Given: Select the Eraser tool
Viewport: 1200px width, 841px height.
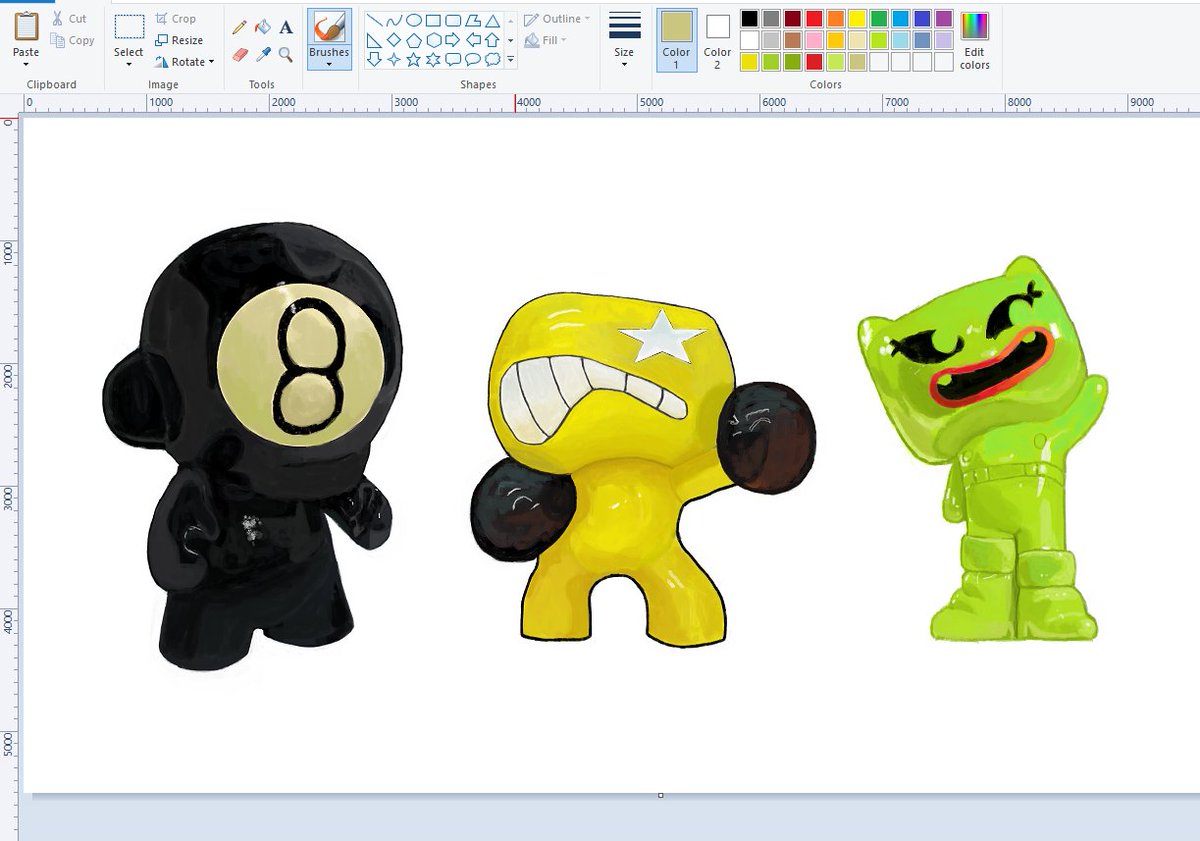Looking at the screenshot, I should point(239,54).
